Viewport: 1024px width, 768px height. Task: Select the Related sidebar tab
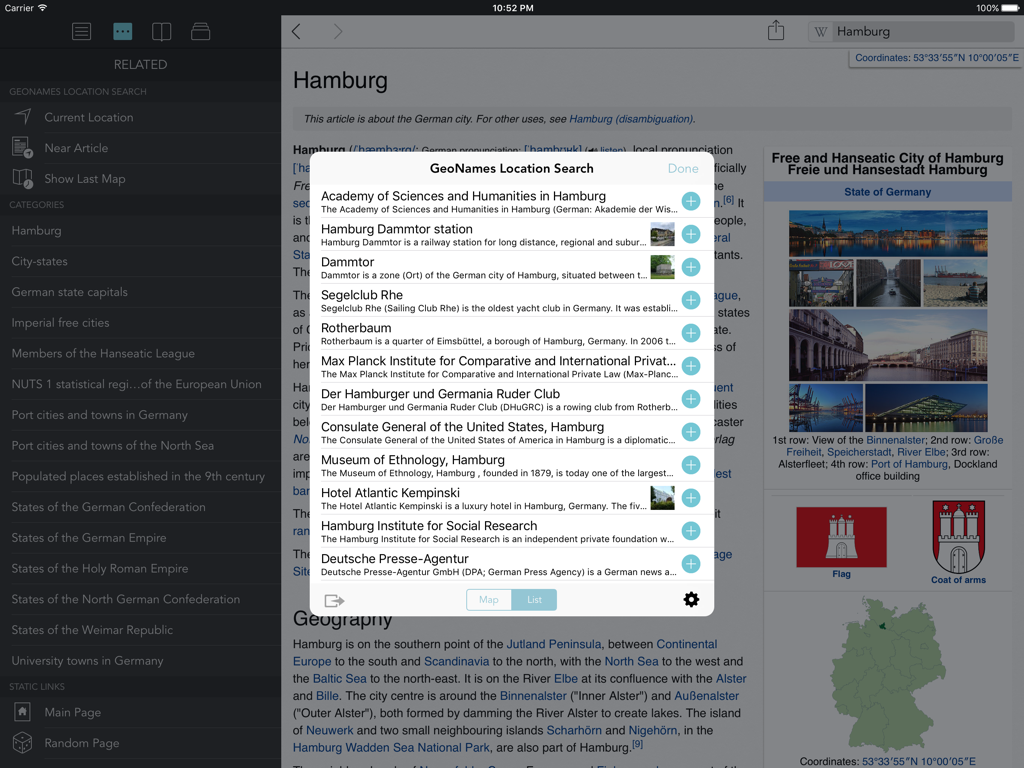click(122, 31)
